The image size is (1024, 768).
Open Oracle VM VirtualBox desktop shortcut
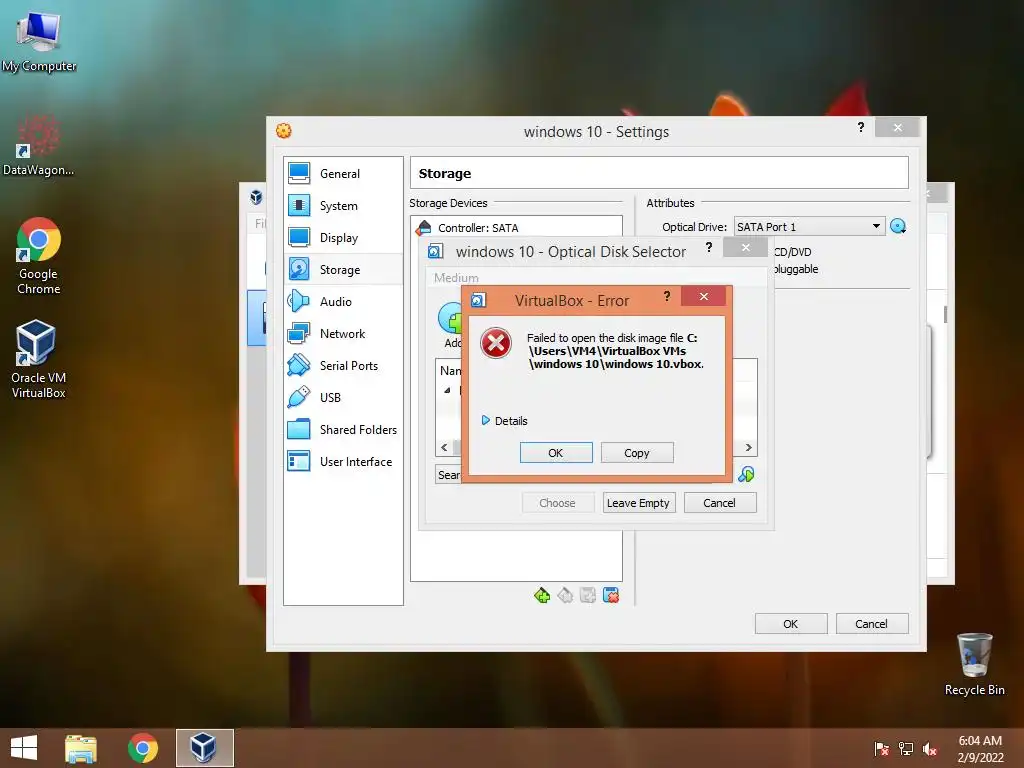[39, 359]
